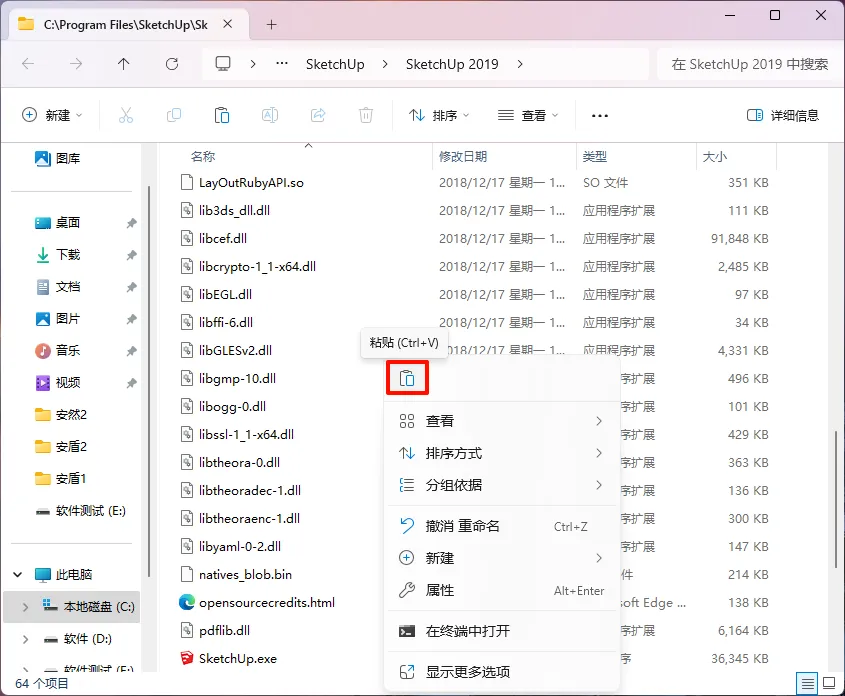The height and width of the screenshot is (696, 845).
Task: Open the 查看 dropdown in toolbar
Action: (x=528, y=115)
